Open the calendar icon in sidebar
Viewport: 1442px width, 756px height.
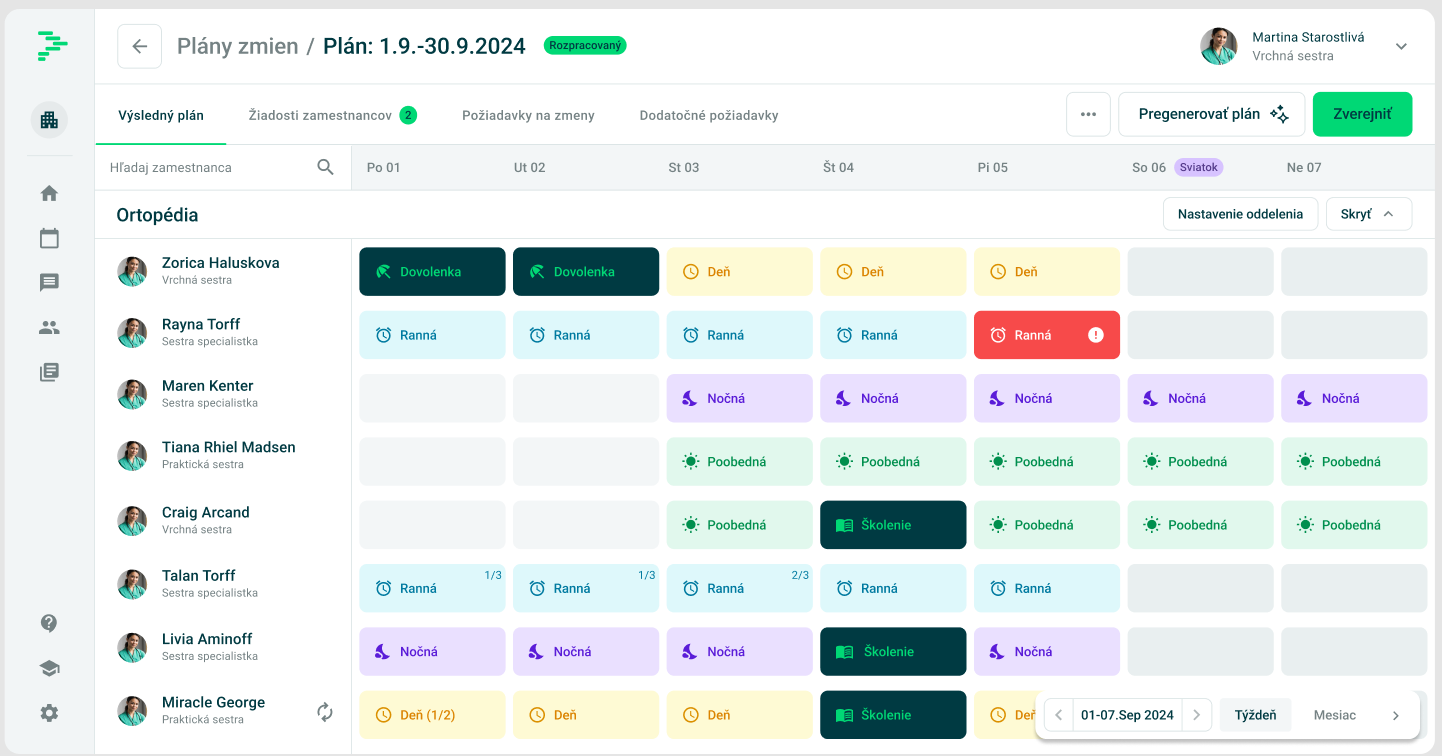pyautogui.click(x=49, y=238)
